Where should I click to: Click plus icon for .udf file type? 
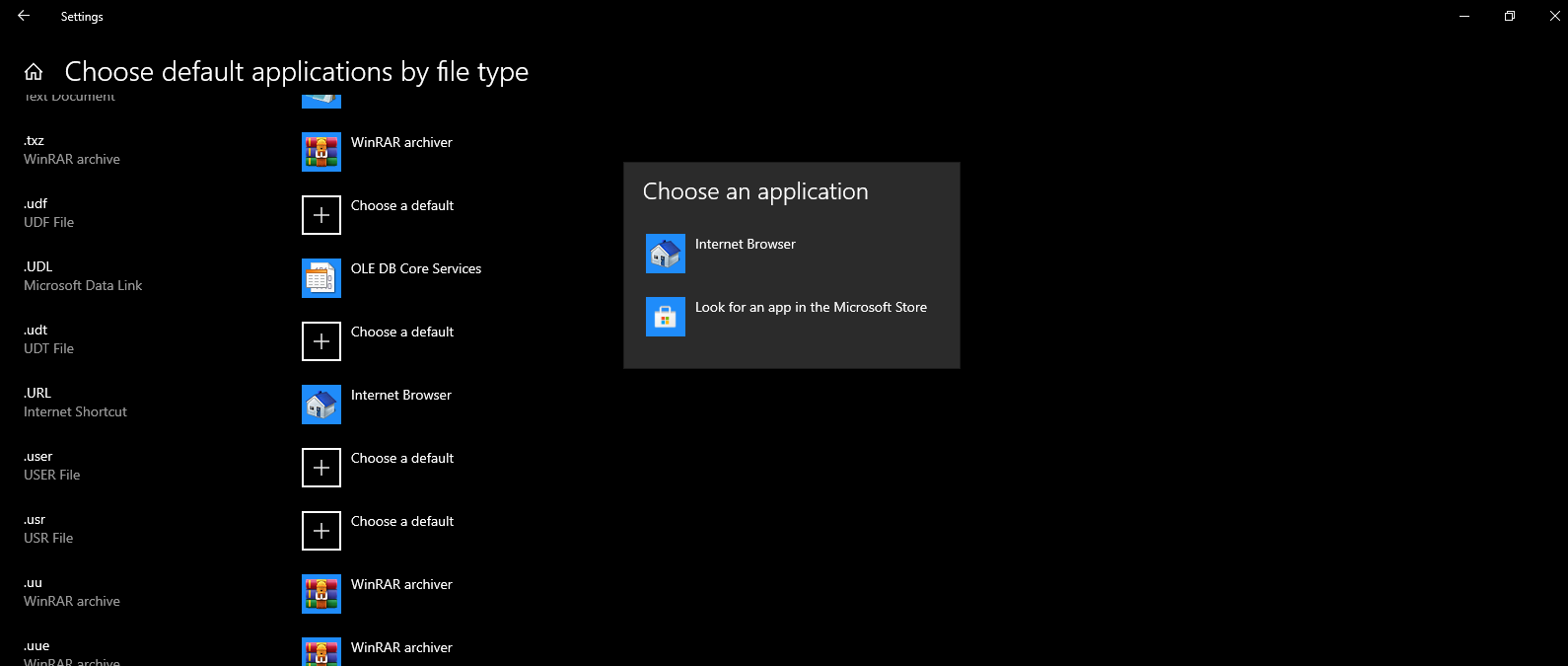(321, 215)
